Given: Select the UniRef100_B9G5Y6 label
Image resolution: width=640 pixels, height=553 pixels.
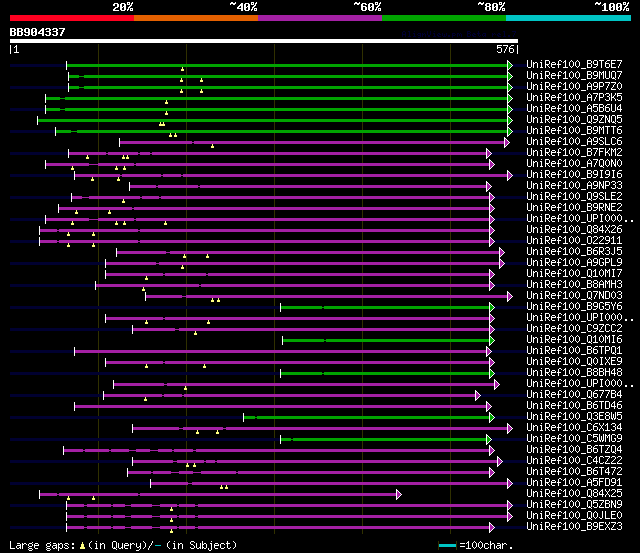Looking at the screenshot, I should [x=574, y=307].
